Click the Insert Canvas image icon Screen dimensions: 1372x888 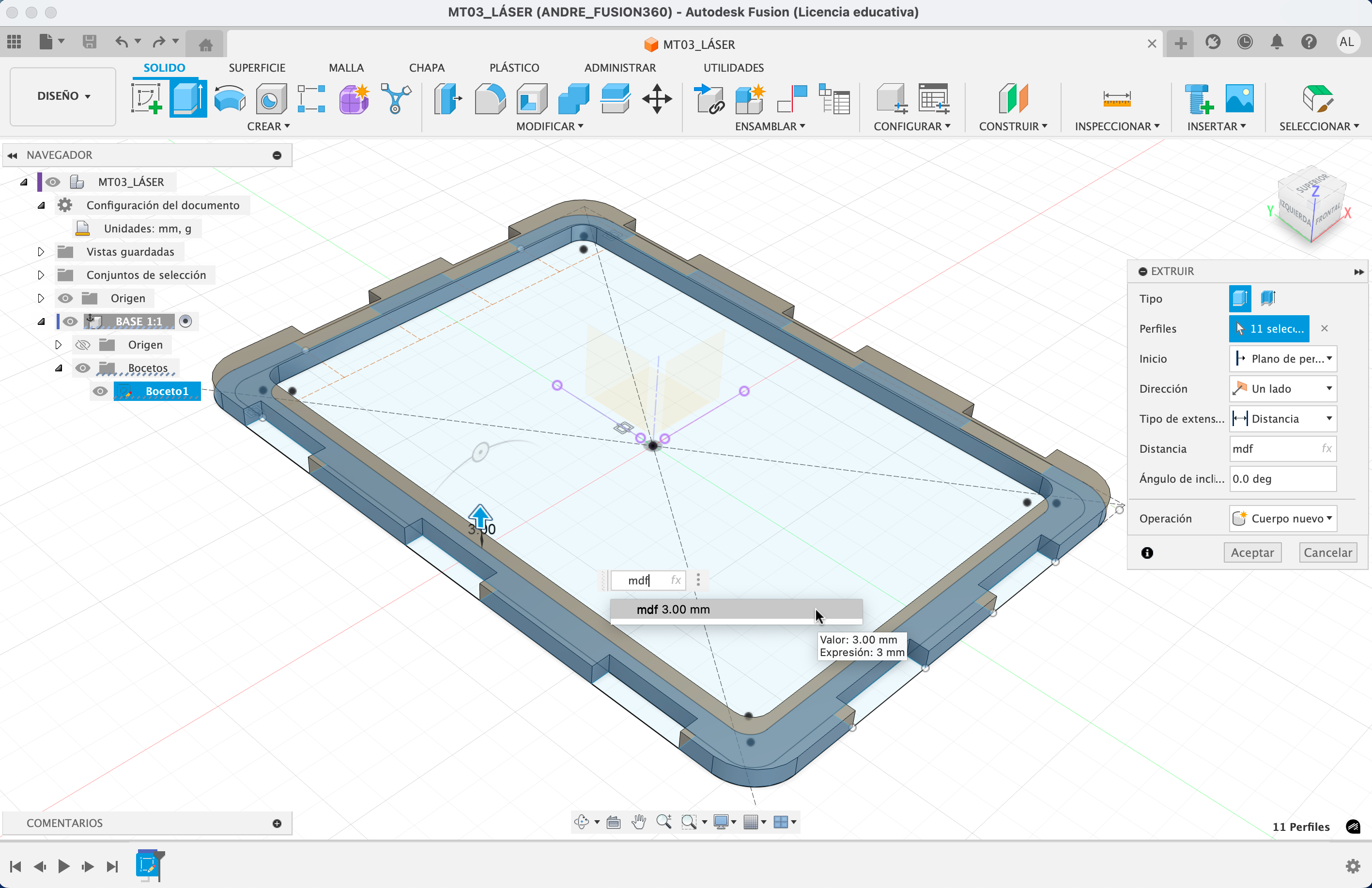click(1239, 99)
